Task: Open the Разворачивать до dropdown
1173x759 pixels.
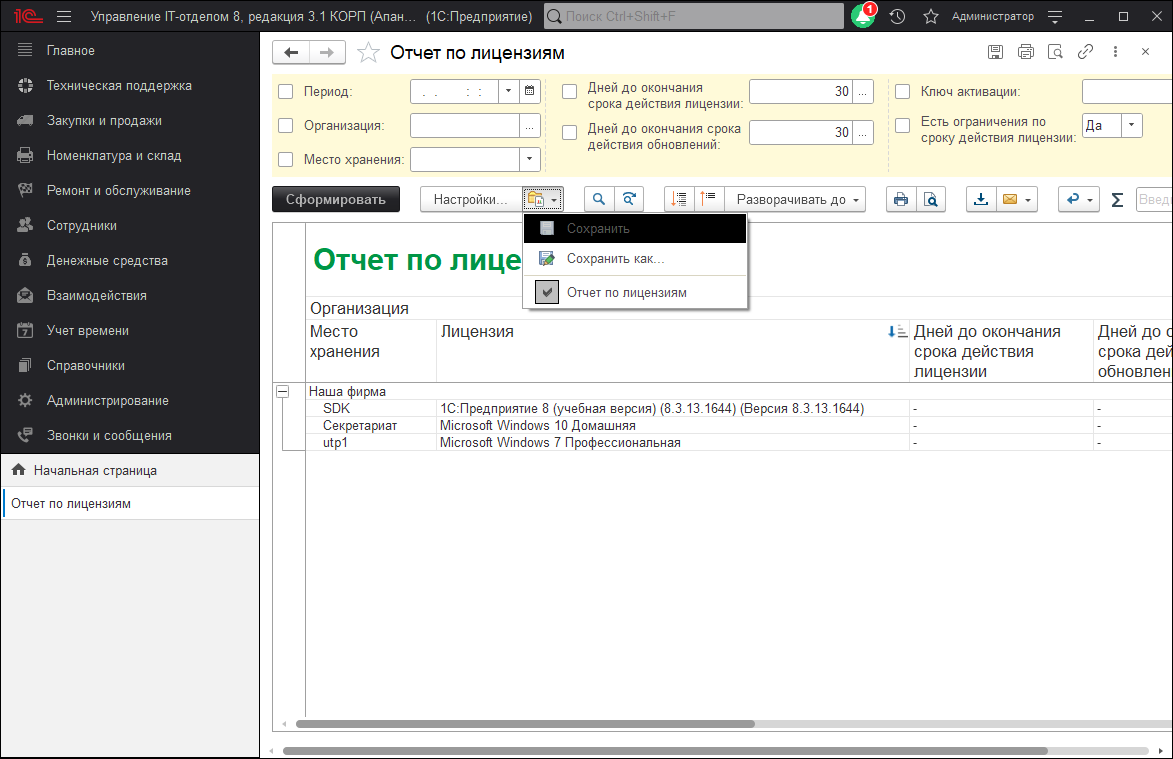Action: point(797,199)
